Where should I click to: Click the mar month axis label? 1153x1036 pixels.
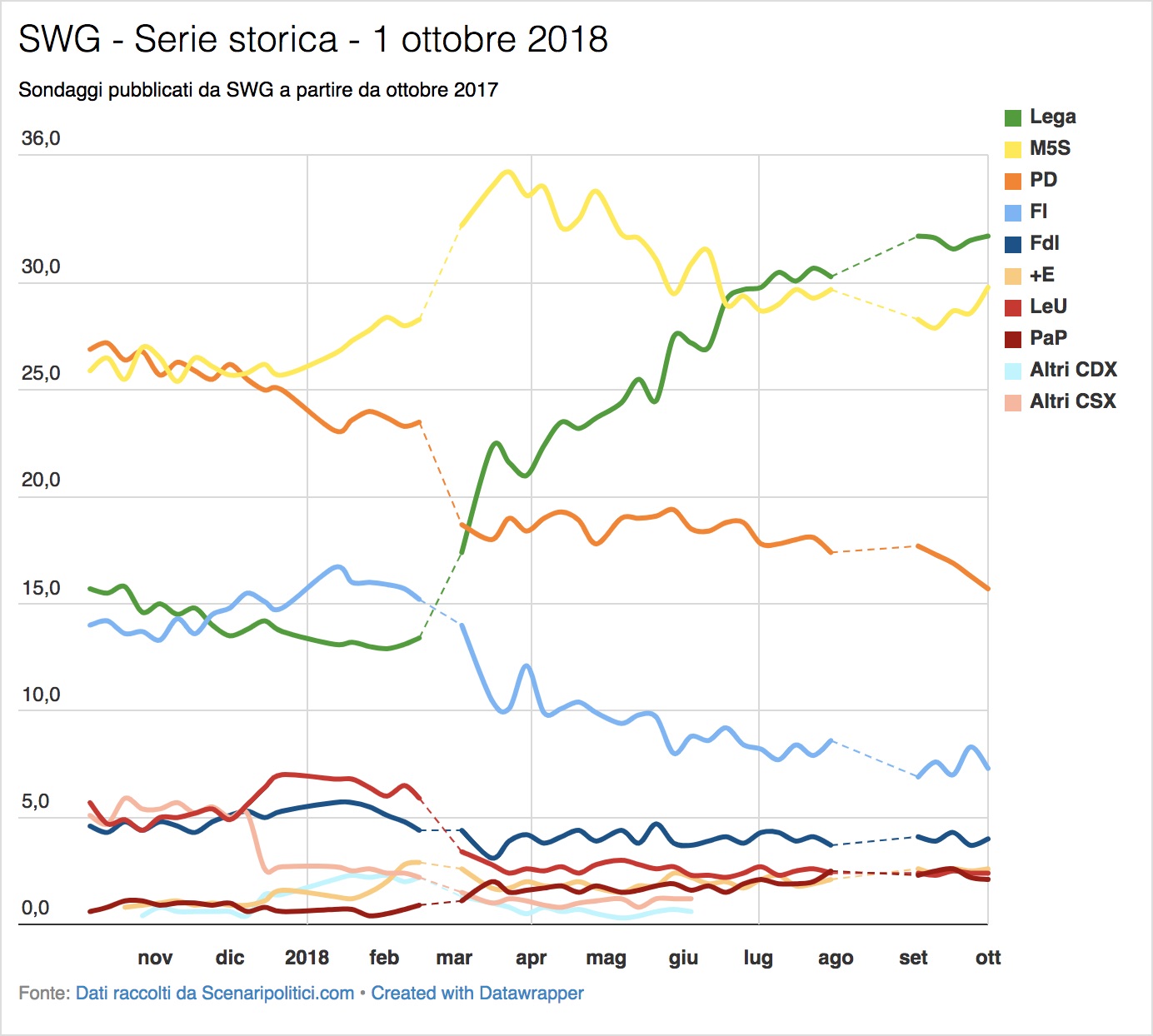(x=454, y=958)
